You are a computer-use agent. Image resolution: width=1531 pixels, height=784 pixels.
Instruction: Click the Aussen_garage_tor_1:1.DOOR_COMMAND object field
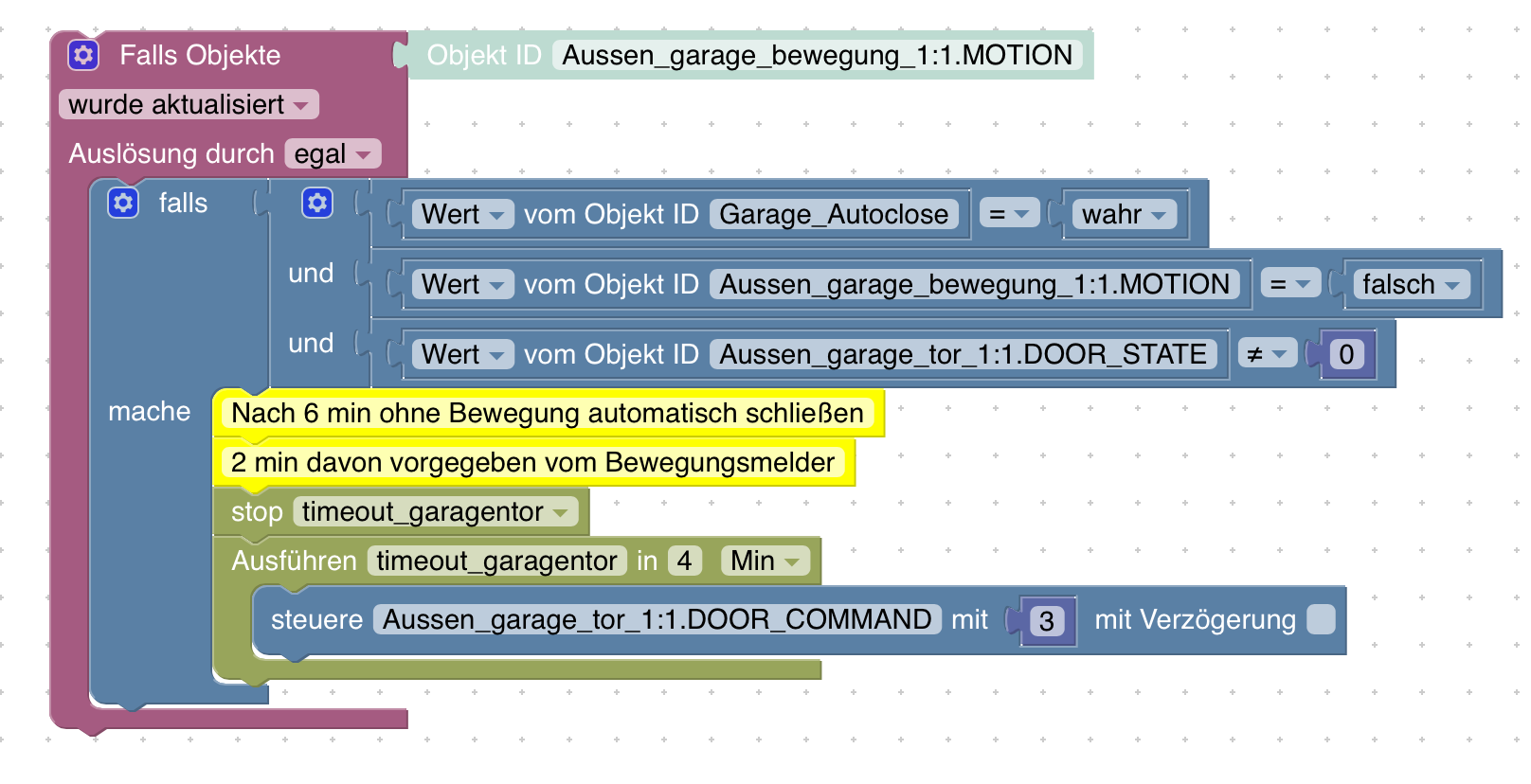657,619
